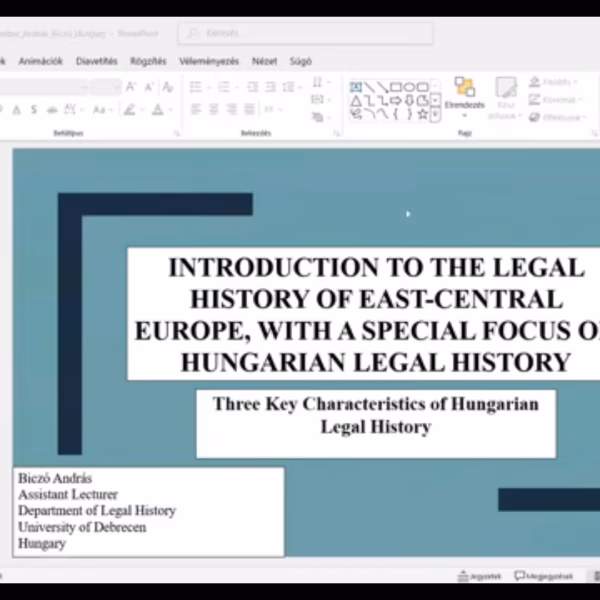Select the slide title text box

(x=364, y=314)
